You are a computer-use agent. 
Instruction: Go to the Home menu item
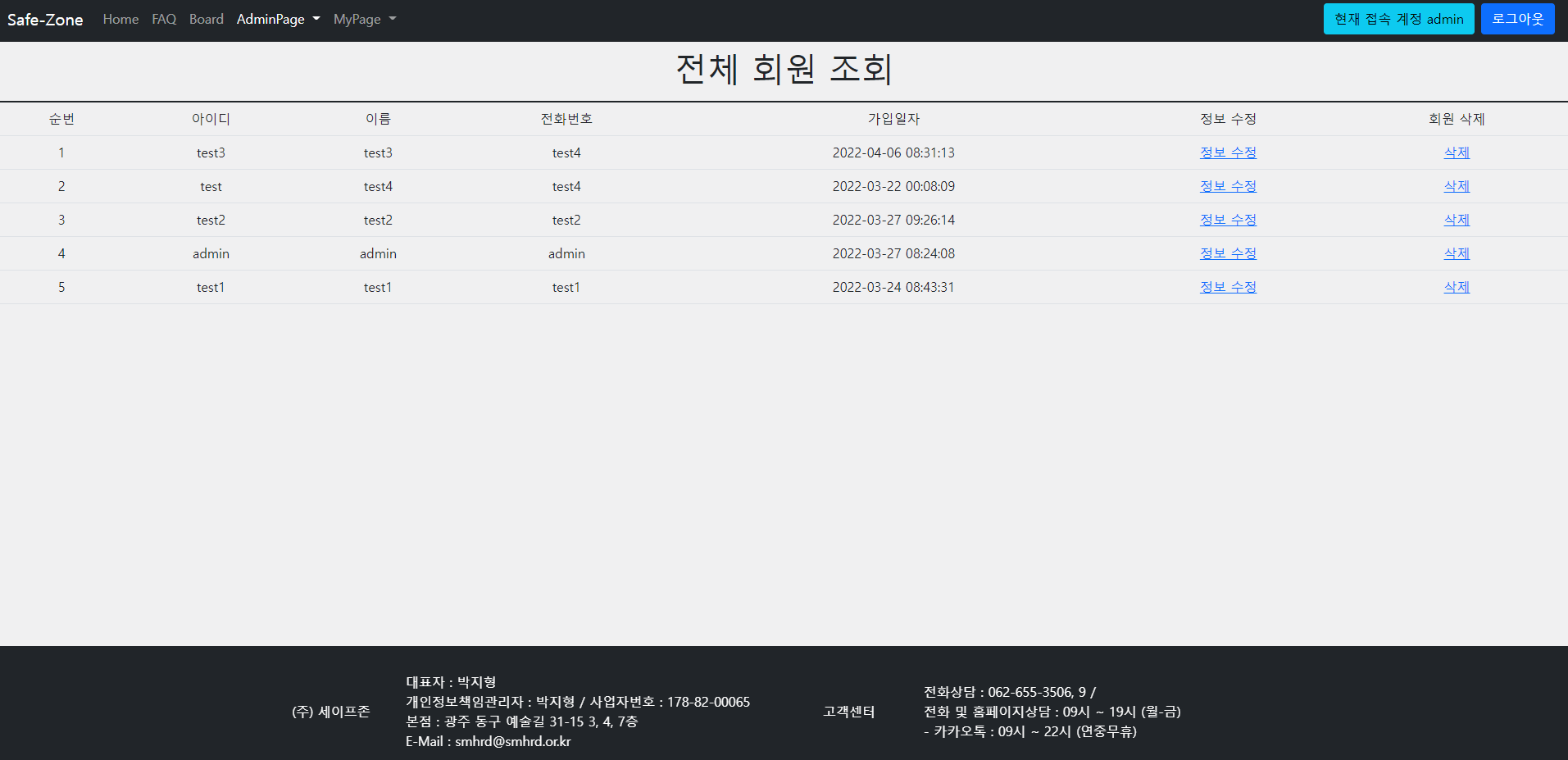pos(120,19)
